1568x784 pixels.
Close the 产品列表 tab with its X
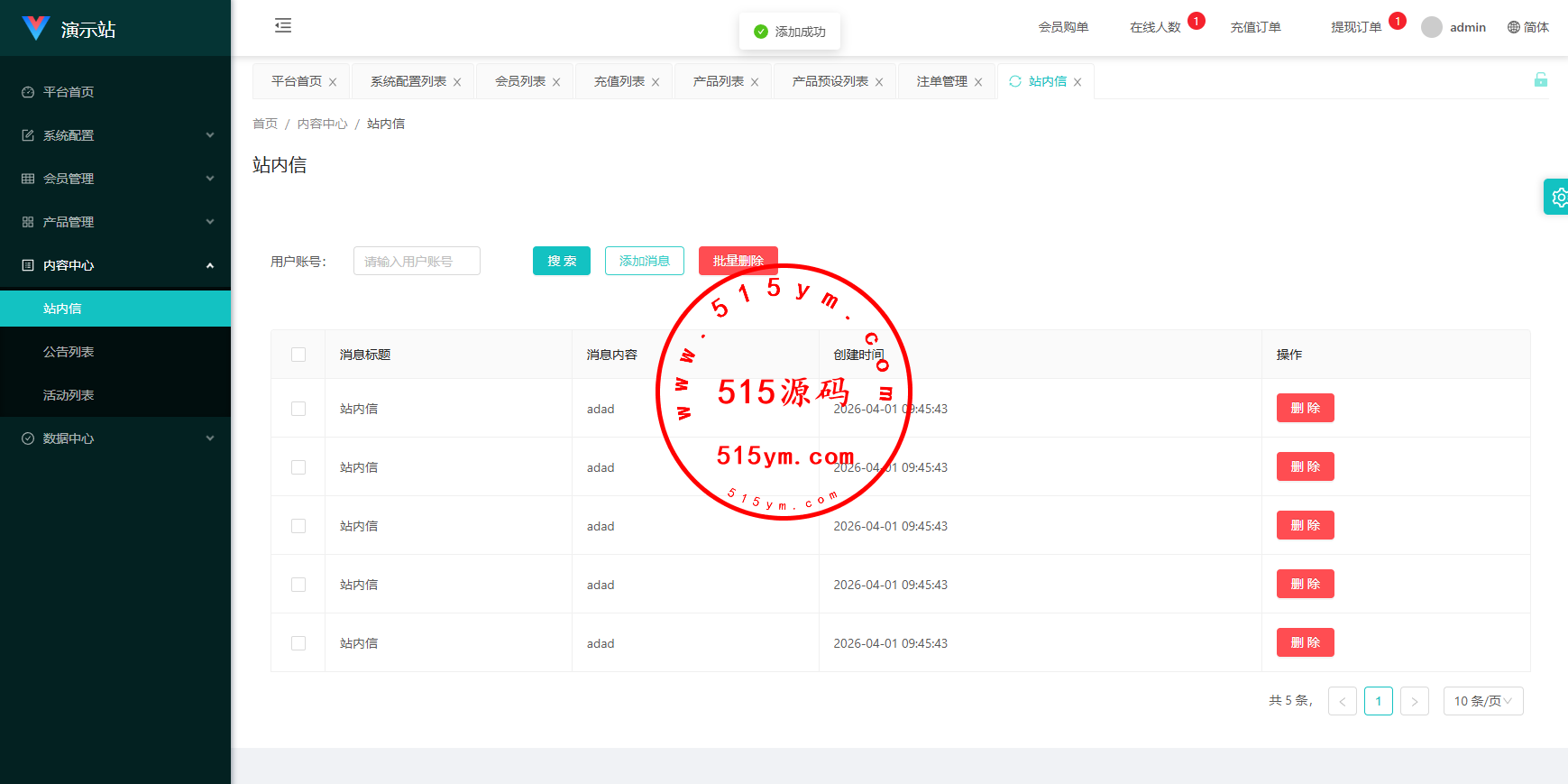pos(755,82)
